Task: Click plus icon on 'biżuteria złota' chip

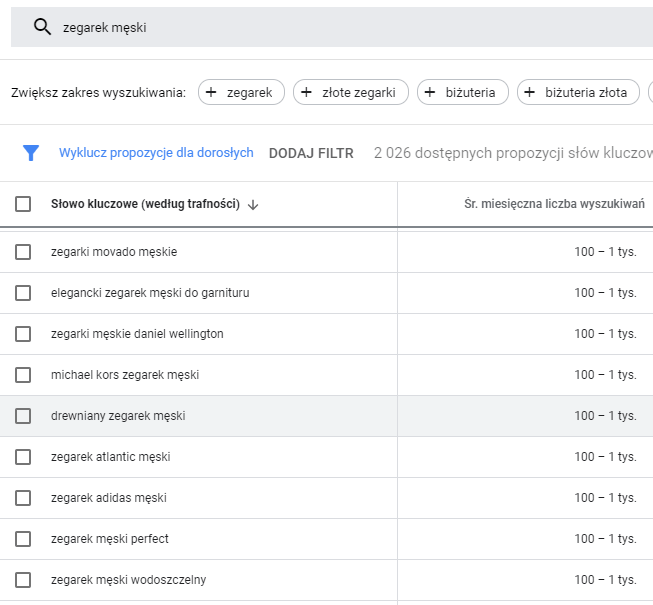Action: point(530,93)
